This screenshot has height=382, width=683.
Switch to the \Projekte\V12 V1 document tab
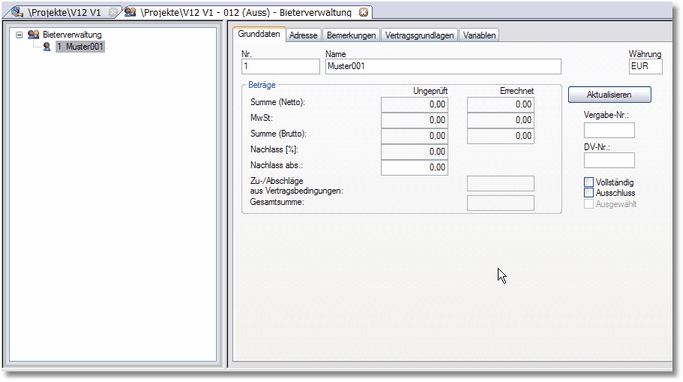coord(64,13)
